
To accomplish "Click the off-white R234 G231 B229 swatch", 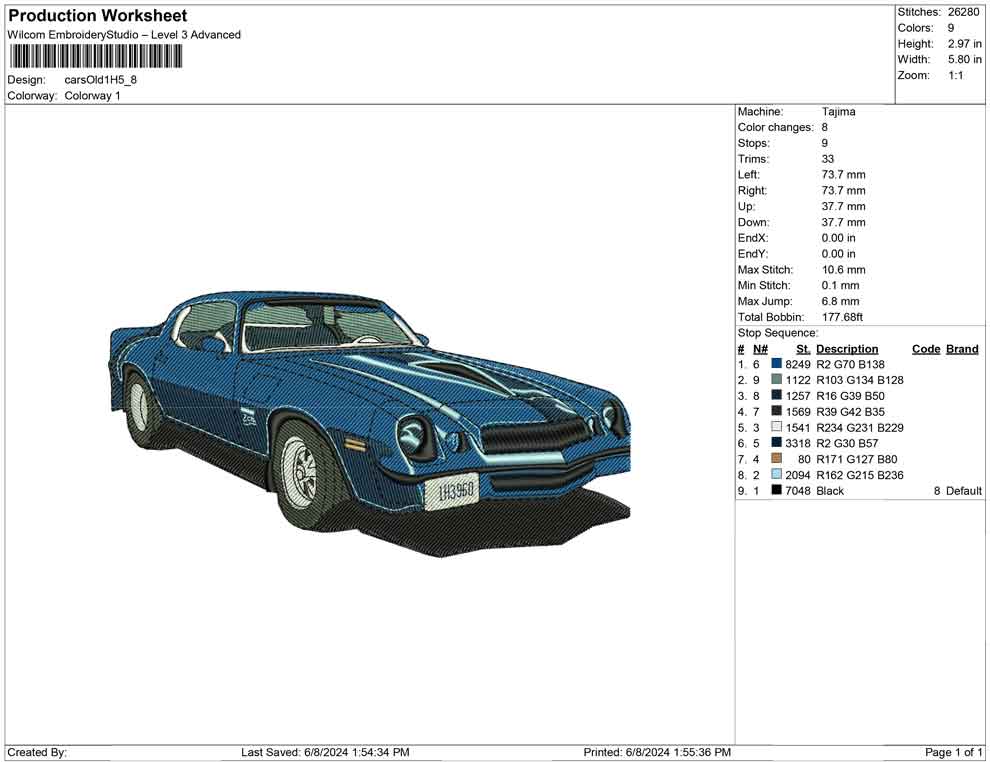I will [x=776, y=427].
